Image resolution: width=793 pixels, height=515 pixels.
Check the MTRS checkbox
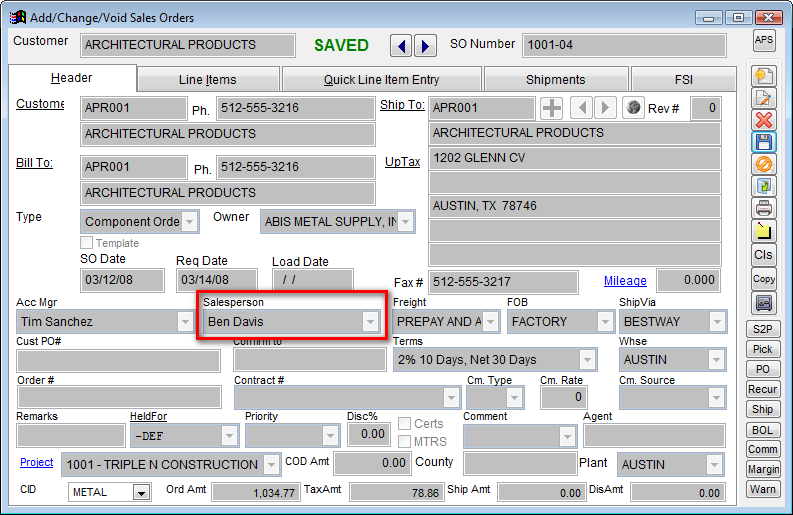(405, 441)
